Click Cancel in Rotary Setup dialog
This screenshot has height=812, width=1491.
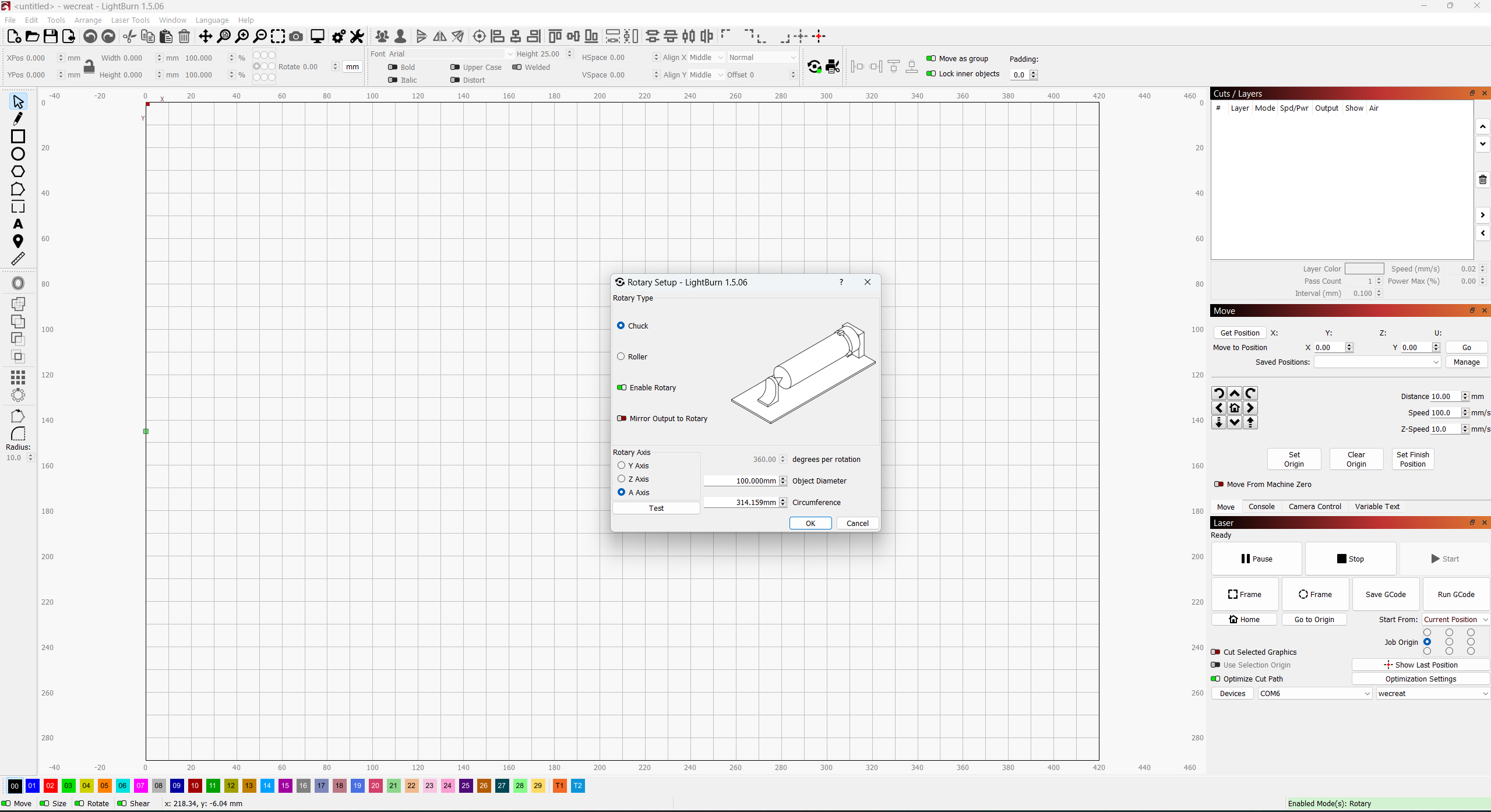click(858, 523)
